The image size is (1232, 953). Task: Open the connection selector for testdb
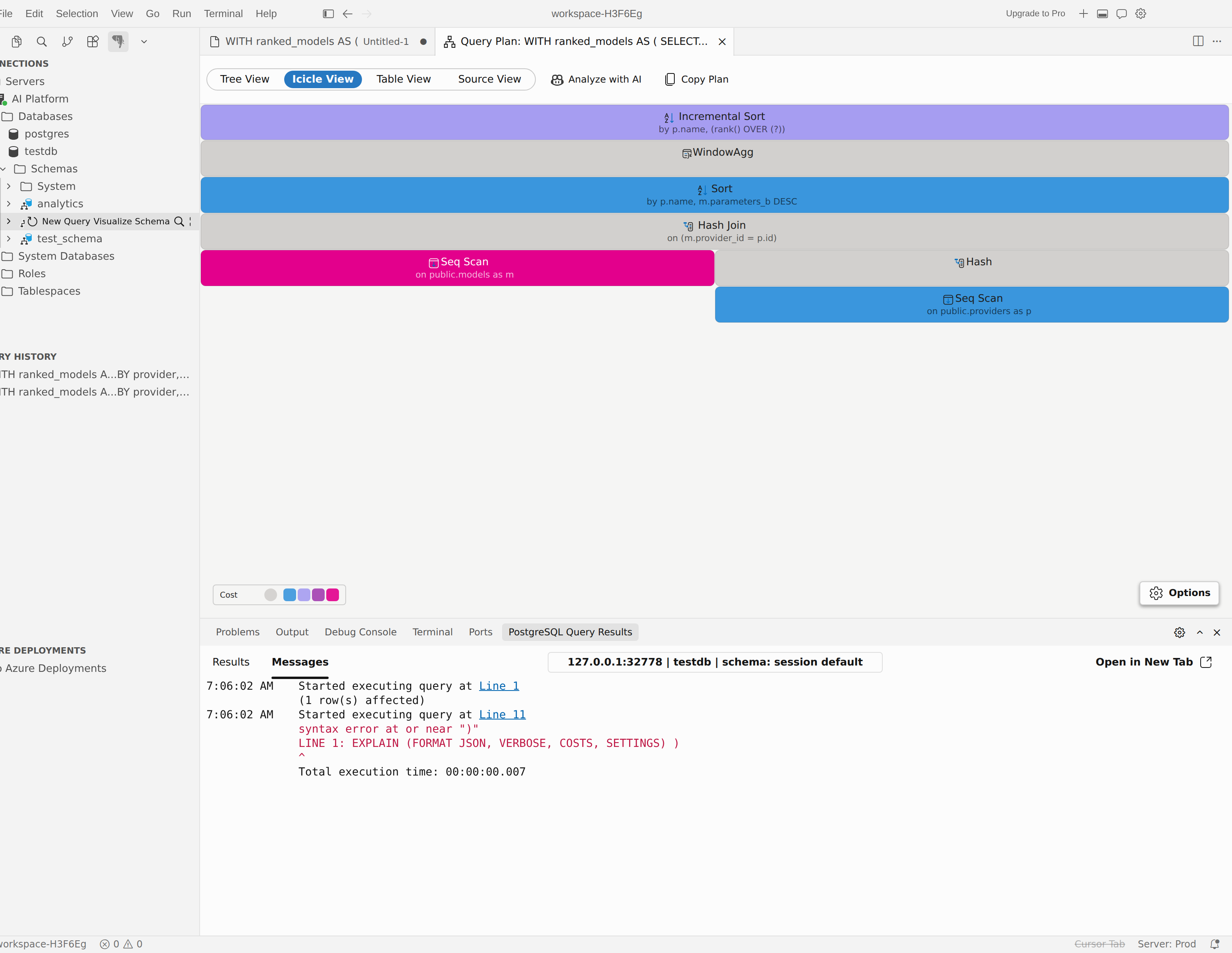click(x=715, y=662)
